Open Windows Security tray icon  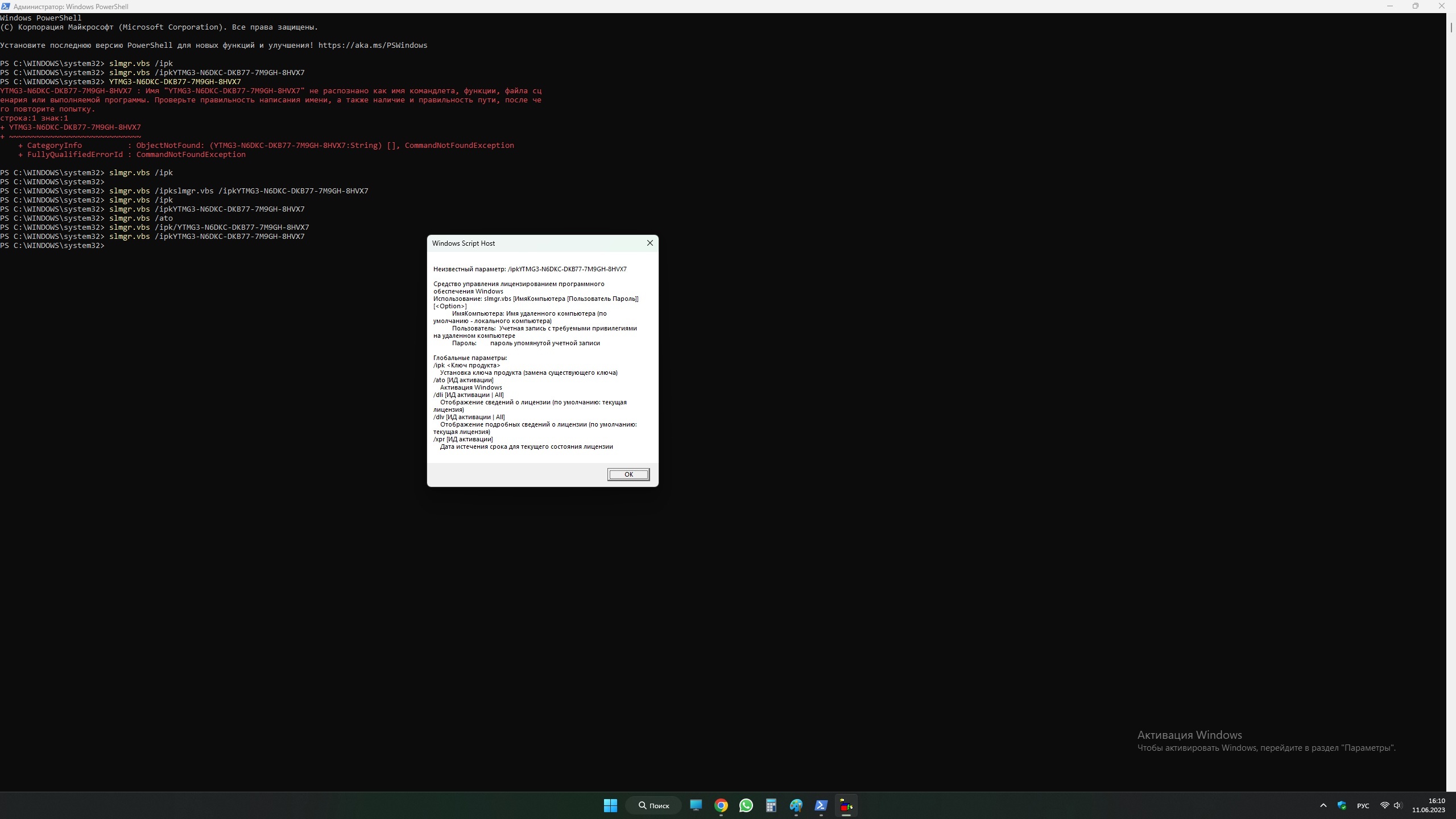pyautogui.click(x=1342, y=805)
